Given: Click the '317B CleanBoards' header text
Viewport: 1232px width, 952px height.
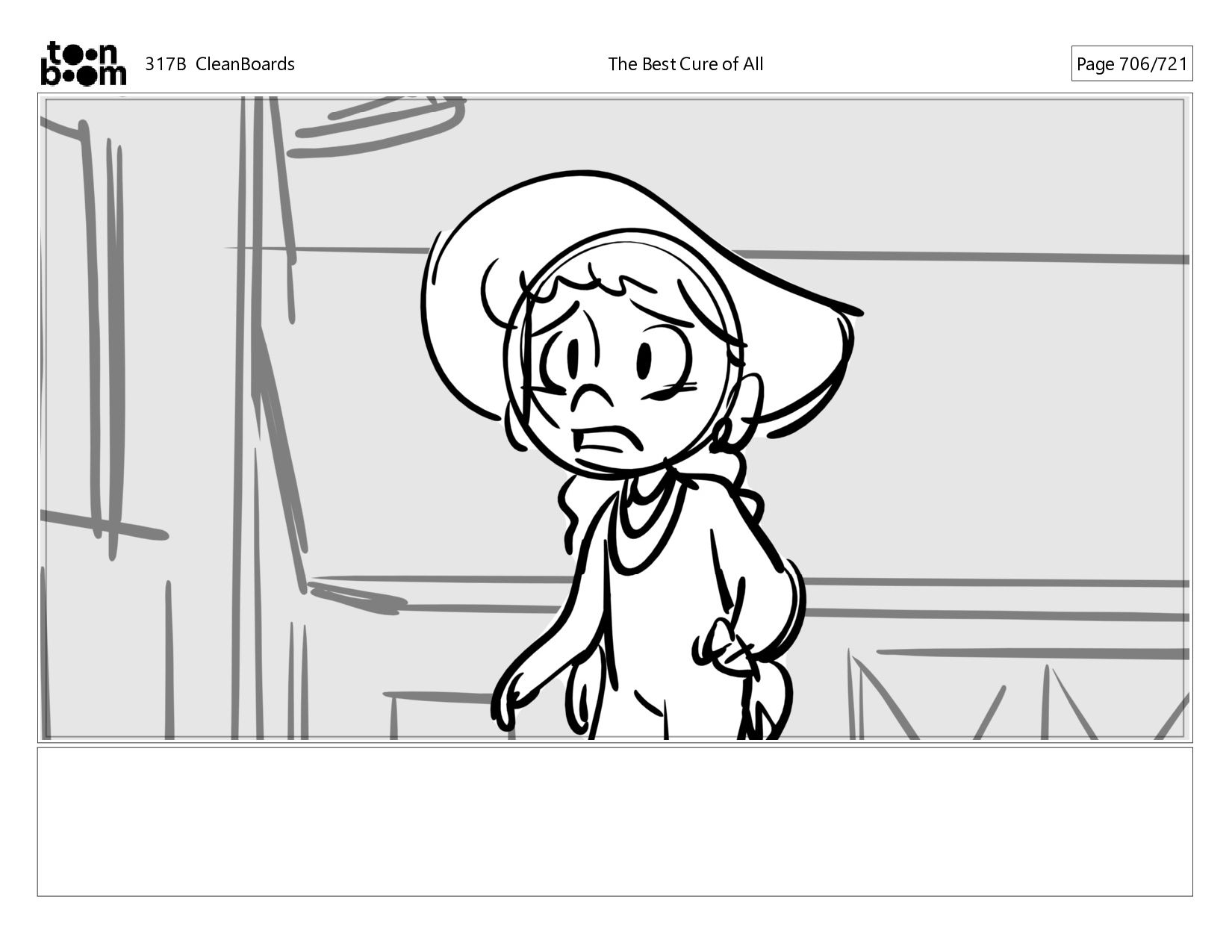Looking at the screenshot, I should point(220,64).
